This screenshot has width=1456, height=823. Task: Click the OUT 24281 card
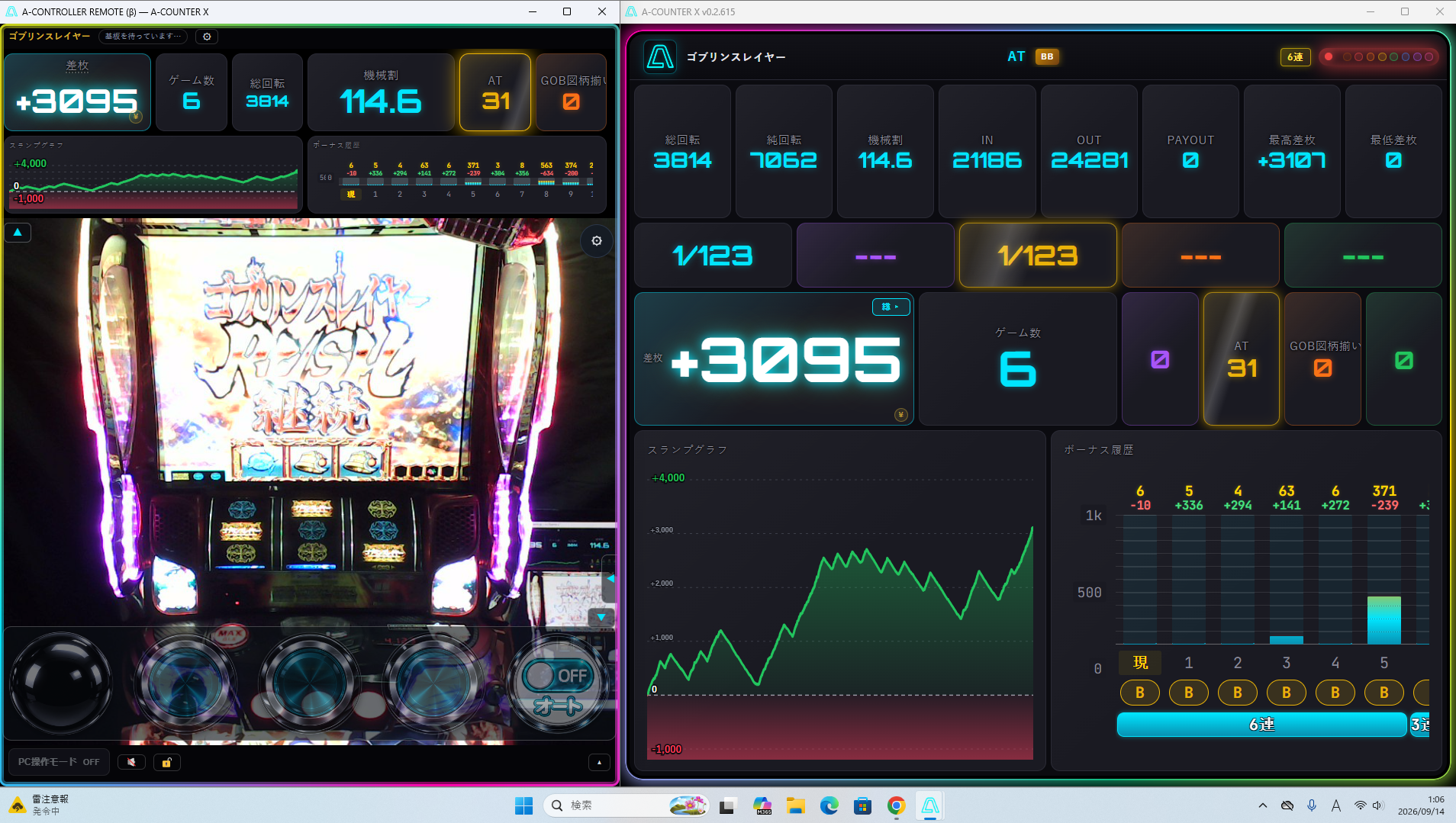pos(1089,151)
